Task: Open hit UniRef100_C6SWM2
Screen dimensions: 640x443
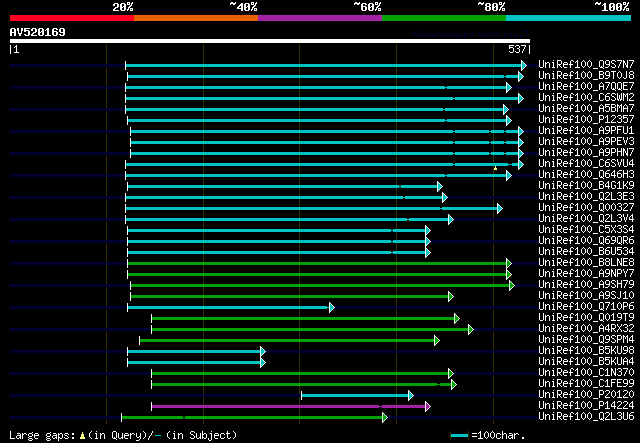Action: [x=586, y=97]
